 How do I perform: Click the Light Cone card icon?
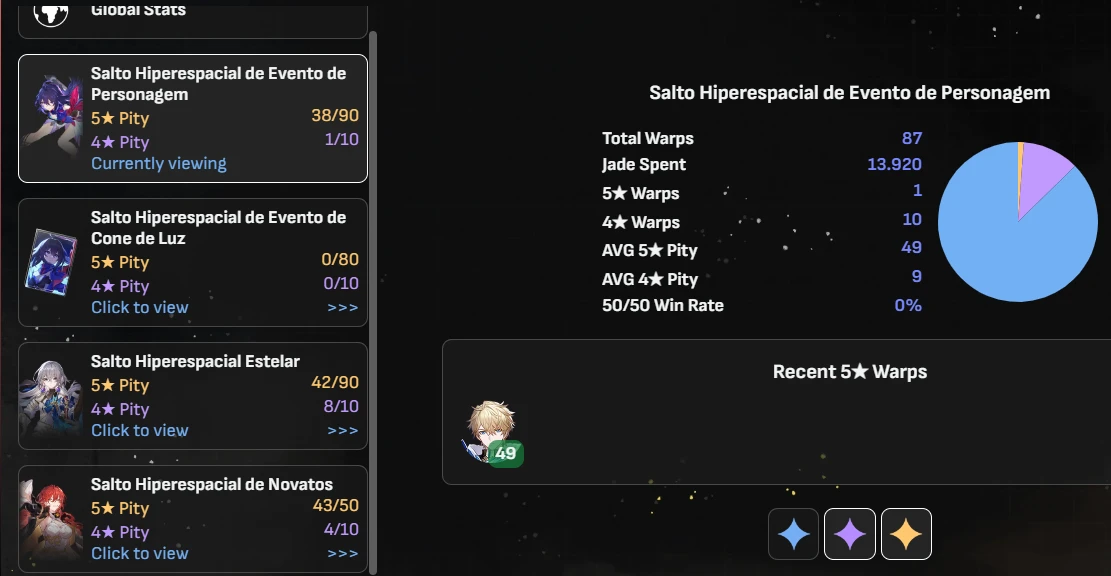[x=50, y=261]
